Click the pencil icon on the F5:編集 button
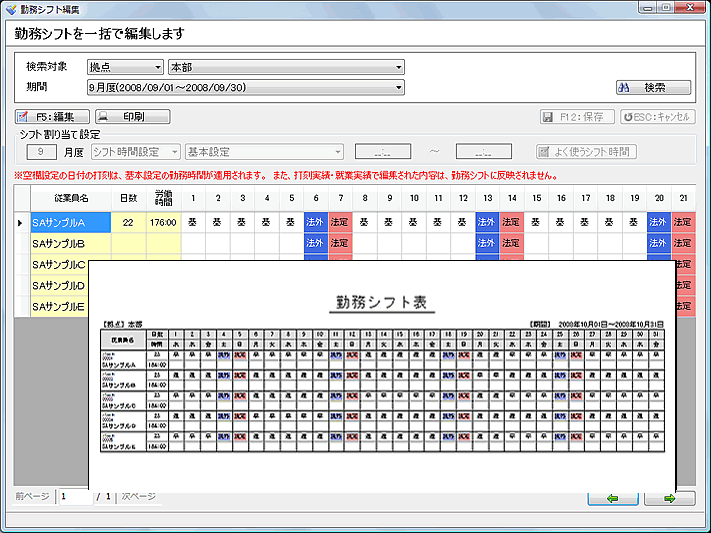Image resolution: width=711 pixels, height=533 pixels. pyautogui.click(x=23, y=117)
